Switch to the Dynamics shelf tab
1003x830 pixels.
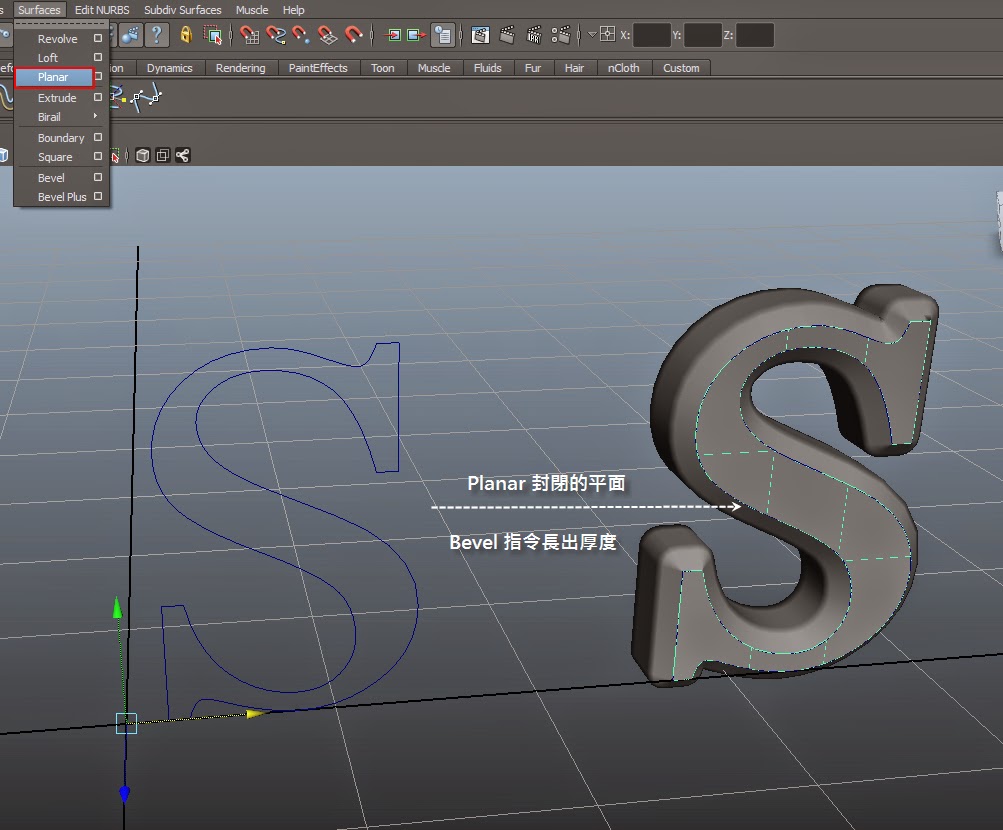click(170, 68)
